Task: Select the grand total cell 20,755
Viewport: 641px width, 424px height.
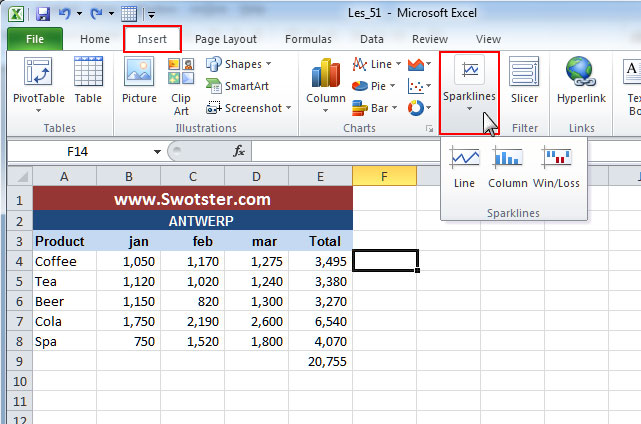Action: pyautogui.click(x=320, y=361)
